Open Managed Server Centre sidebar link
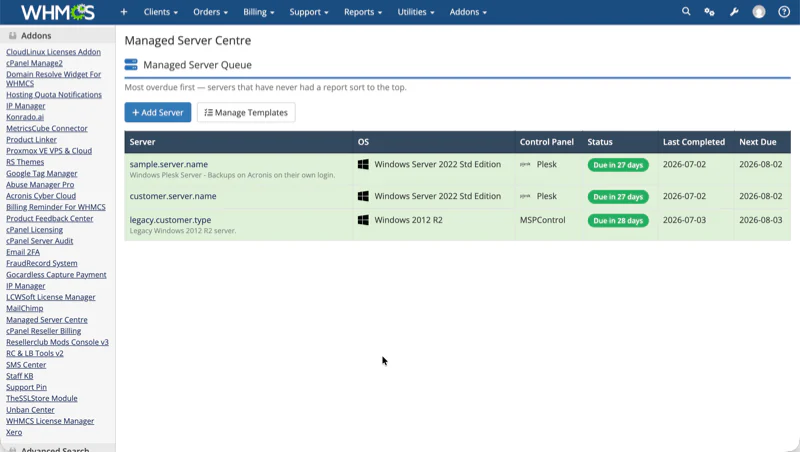This screenshot has width=800, height=452. pyautogui.click(x=46, y=319)
